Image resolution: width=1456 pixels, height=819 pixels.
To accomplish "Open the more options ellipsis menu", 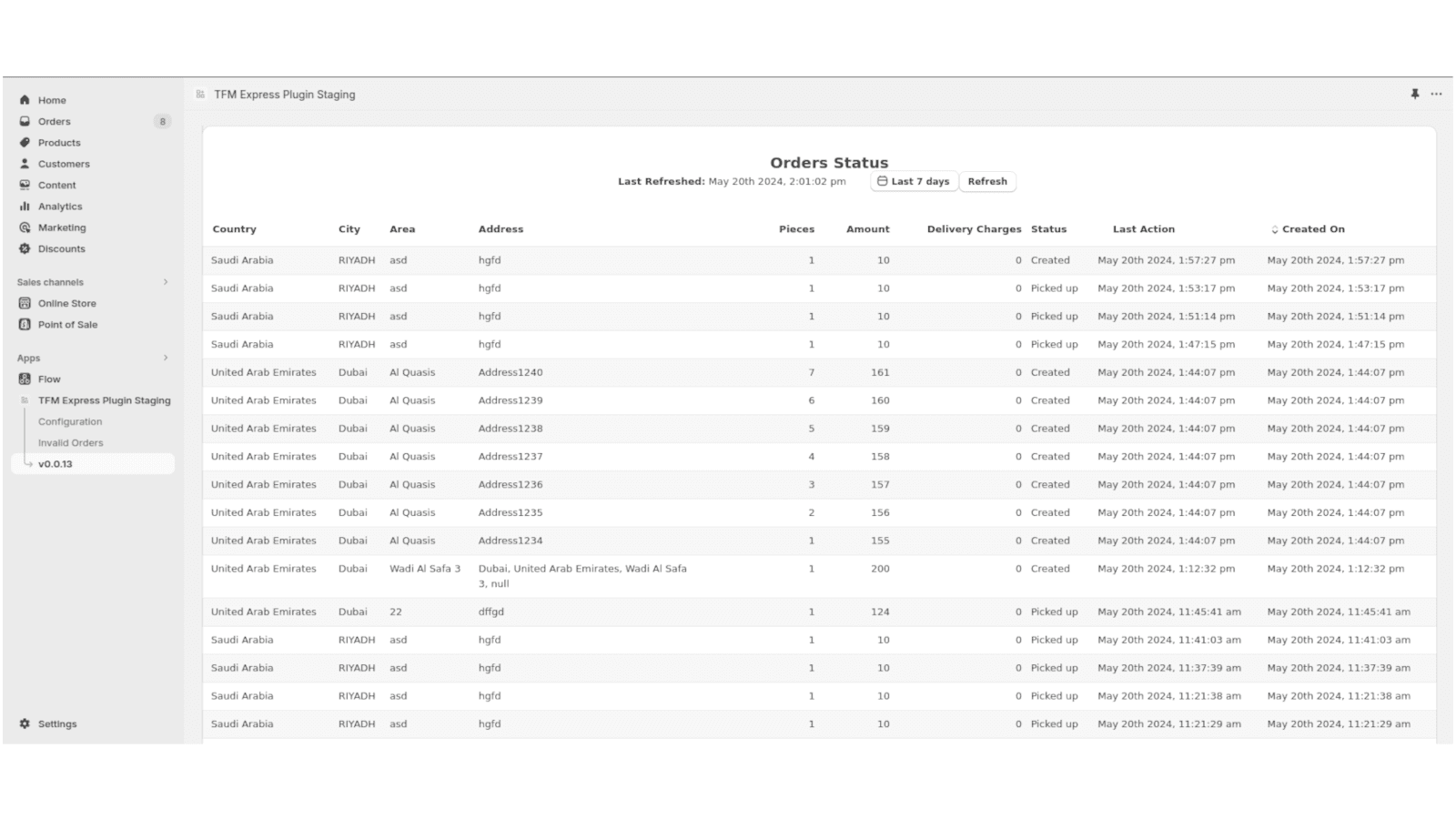I will 1437,94.
